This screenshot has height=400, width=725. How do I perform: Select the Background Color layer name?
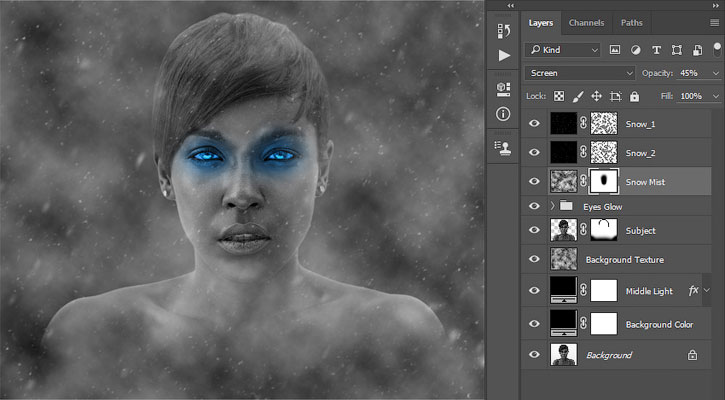(x=659, y=325)
